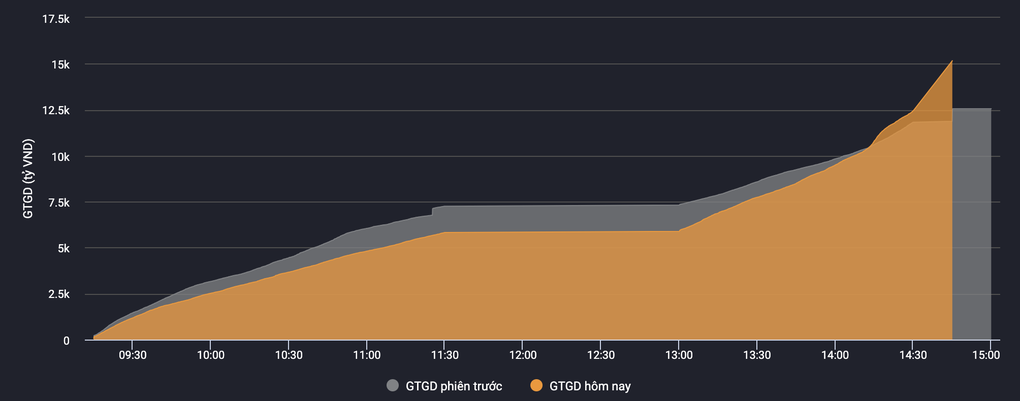
Task: Click the 15k value axis label
Action: [x=60, y=65]
